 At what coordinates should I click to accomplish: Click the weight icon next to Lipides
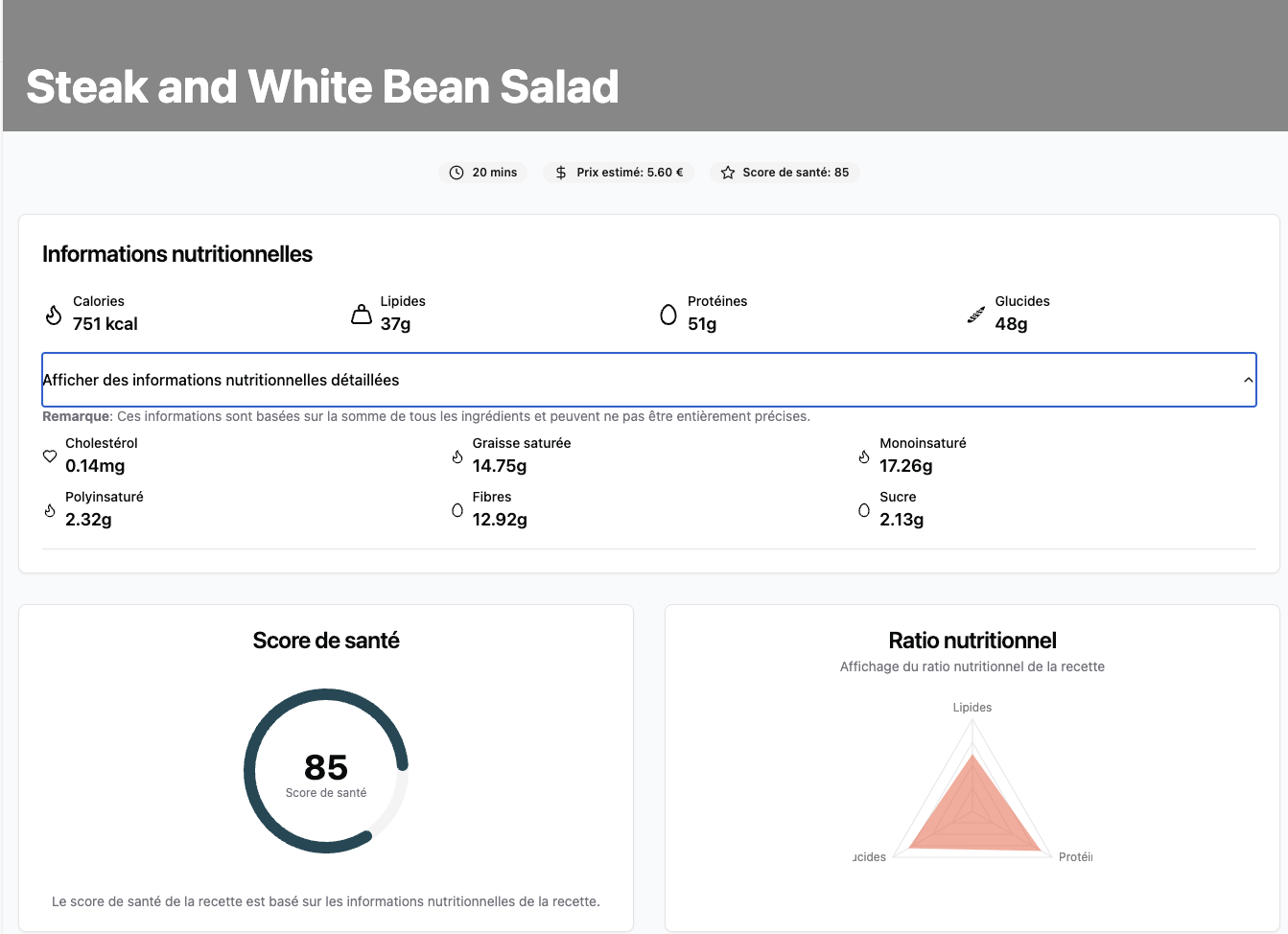[362, 315]
